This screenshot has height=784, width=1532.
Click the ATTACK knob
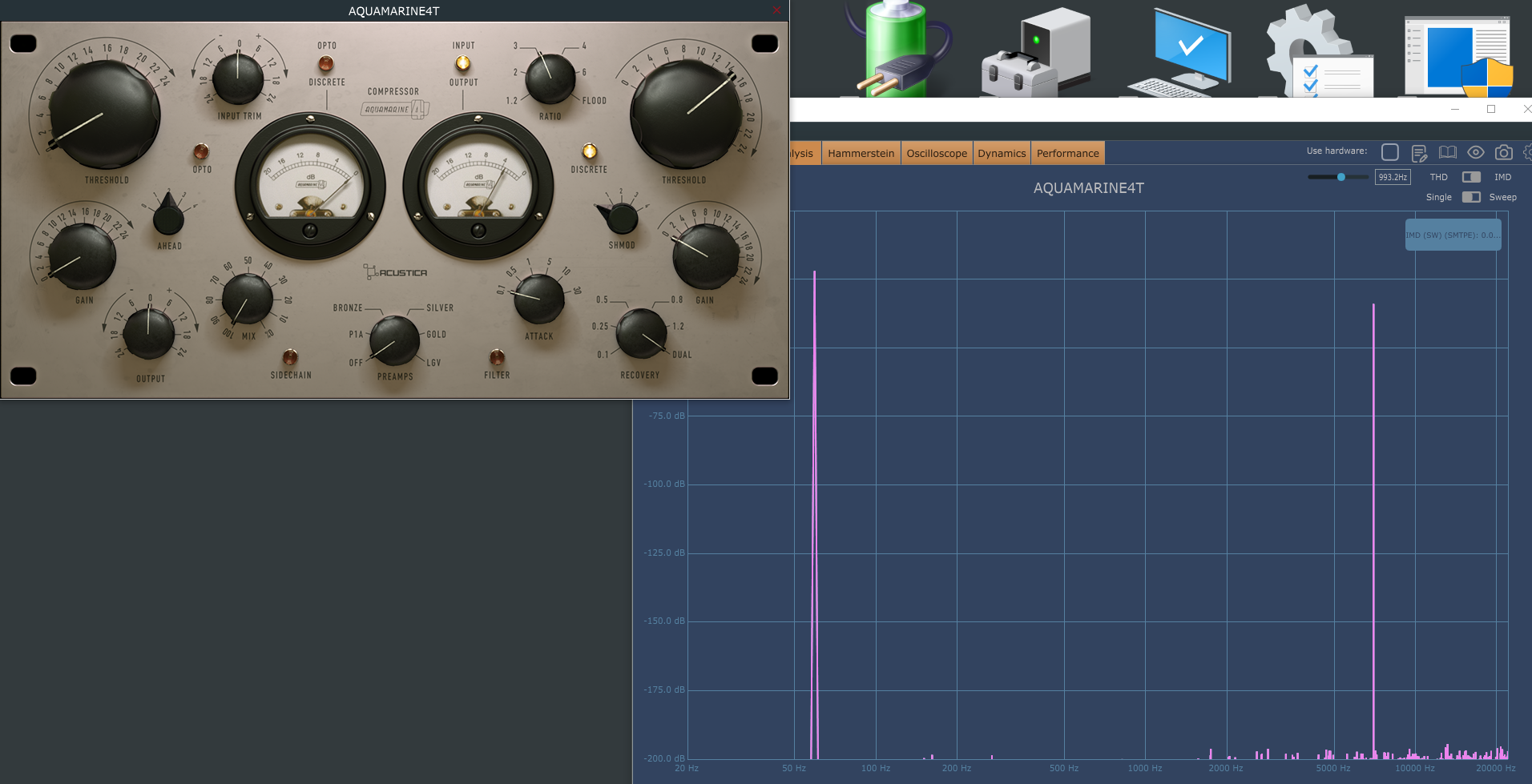point(539,299)
